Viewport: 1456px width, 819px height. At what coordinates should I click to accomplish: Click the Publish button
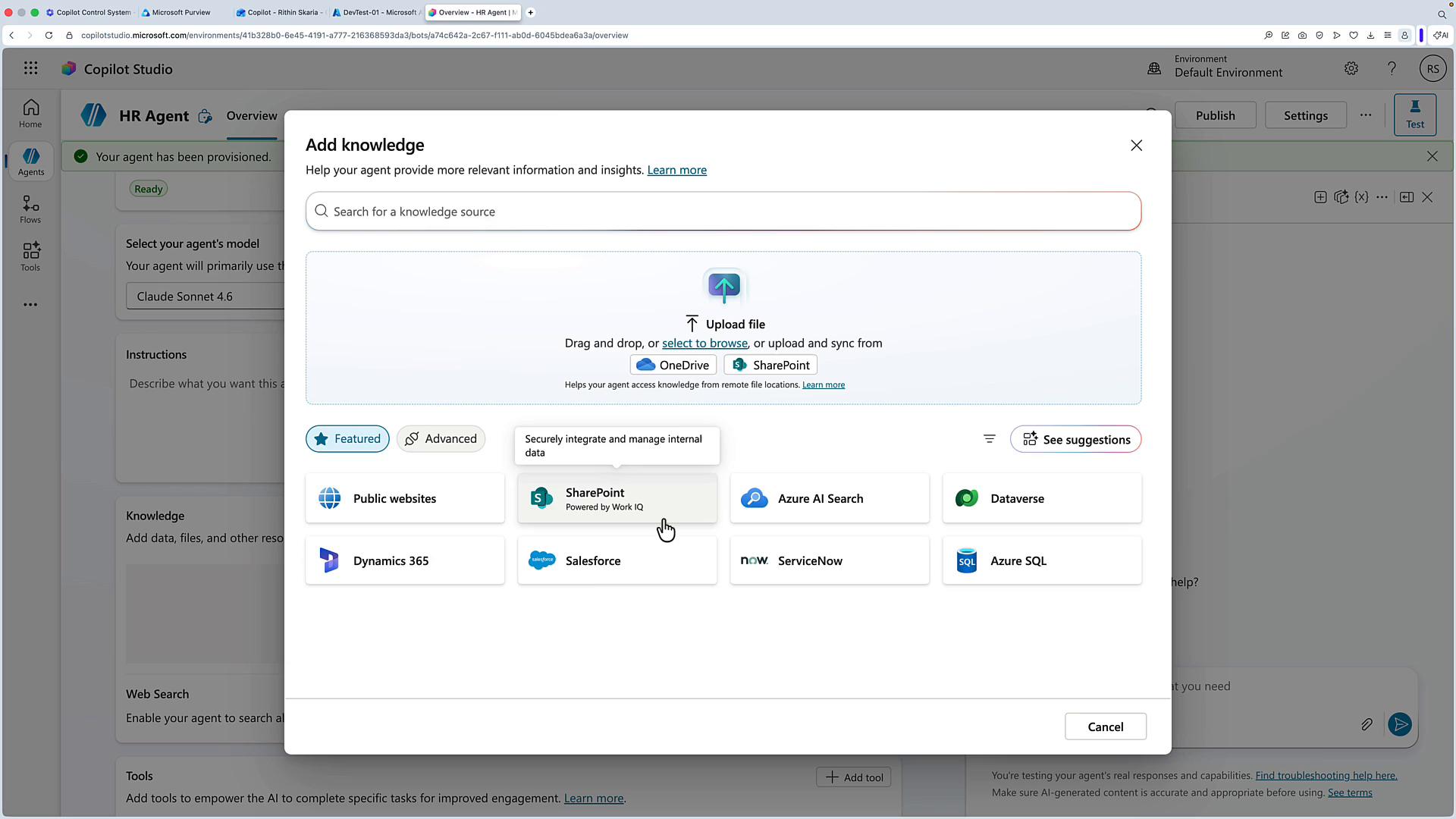[x=1215, y=115]
